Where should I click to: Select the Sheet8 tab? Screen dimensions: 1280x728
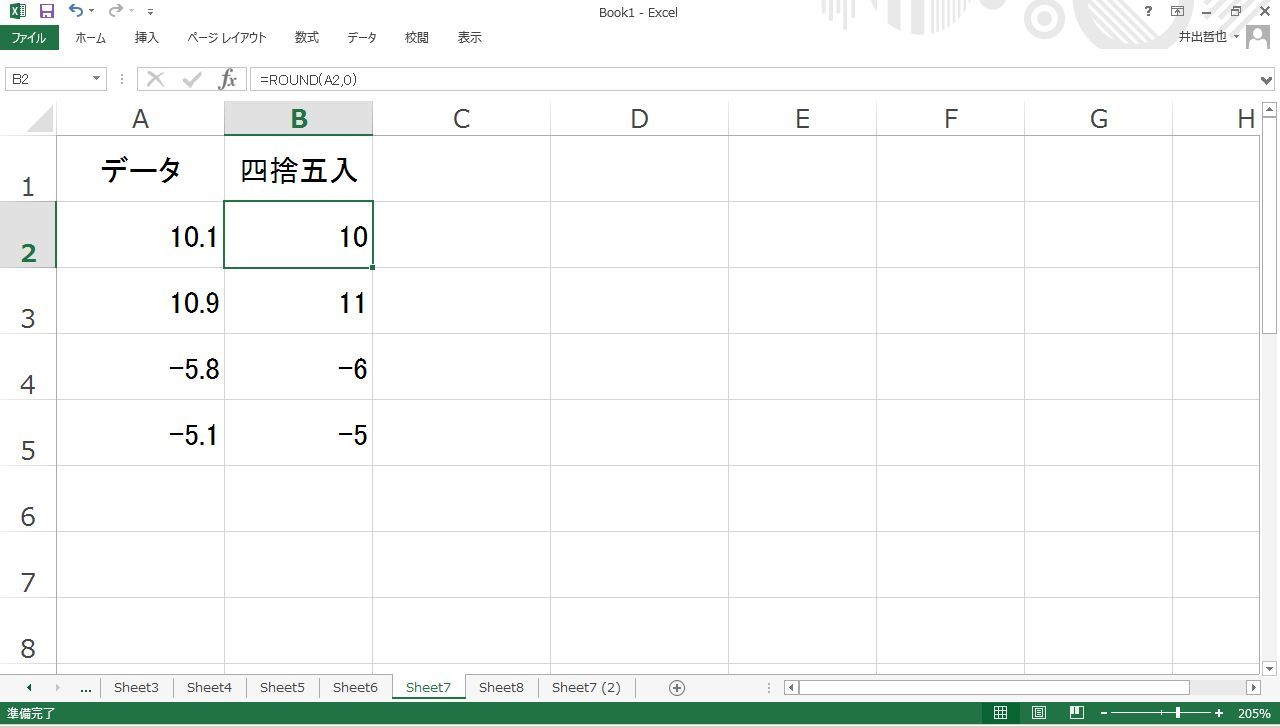501,687
